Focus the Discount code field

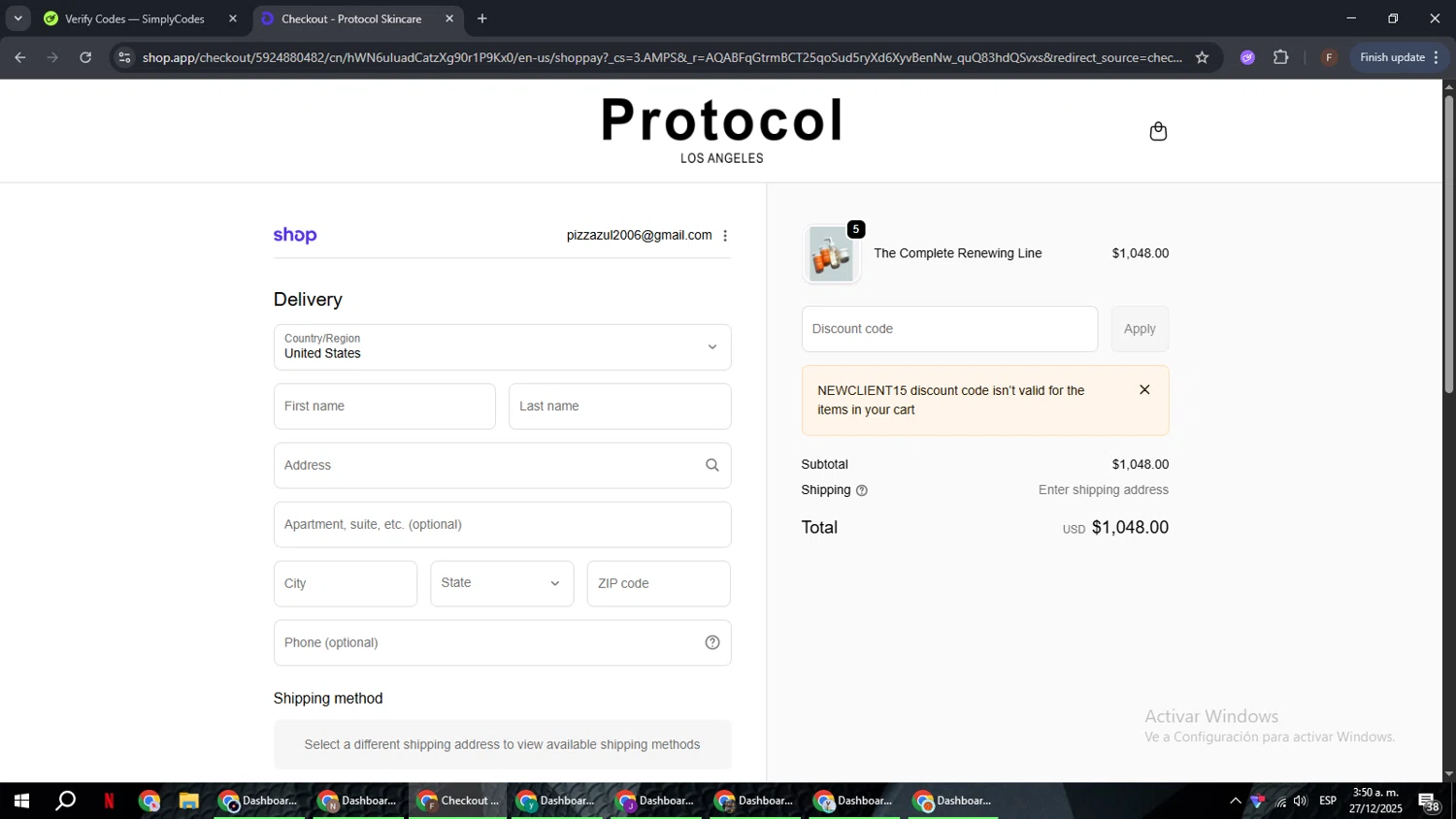949,329
